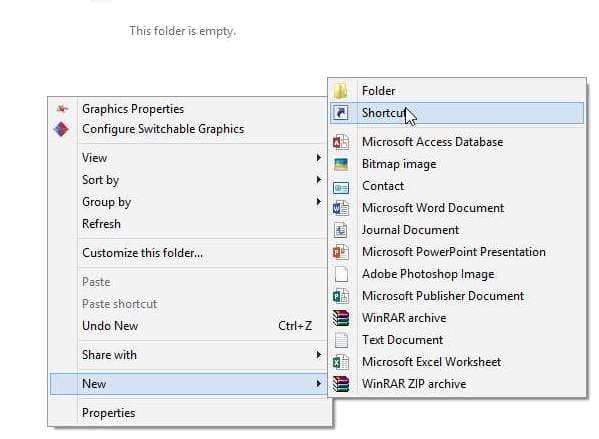
Task: Click the yellow Folder icon in New submenu
Action: [340, 91]
